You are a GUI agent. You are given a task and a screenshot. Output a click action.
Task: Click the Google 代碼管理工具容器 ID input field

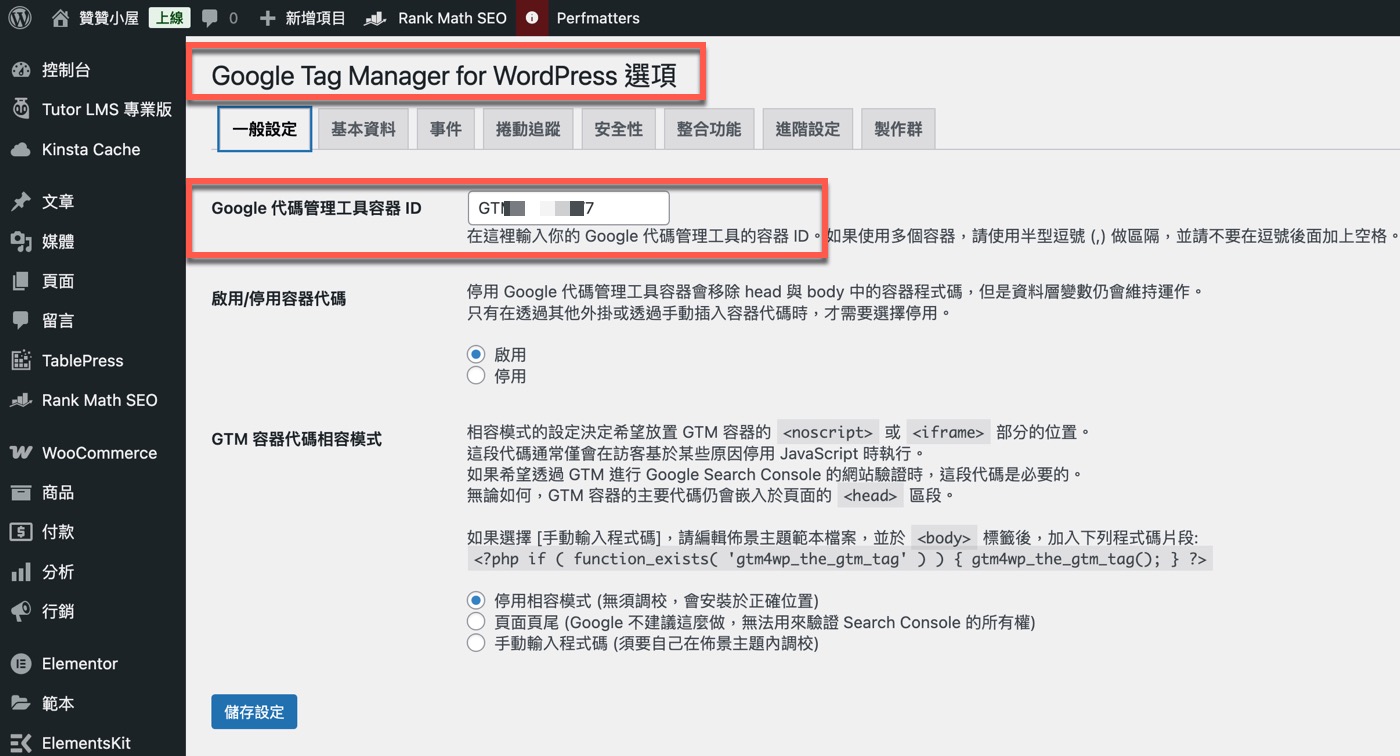(568, 208)
